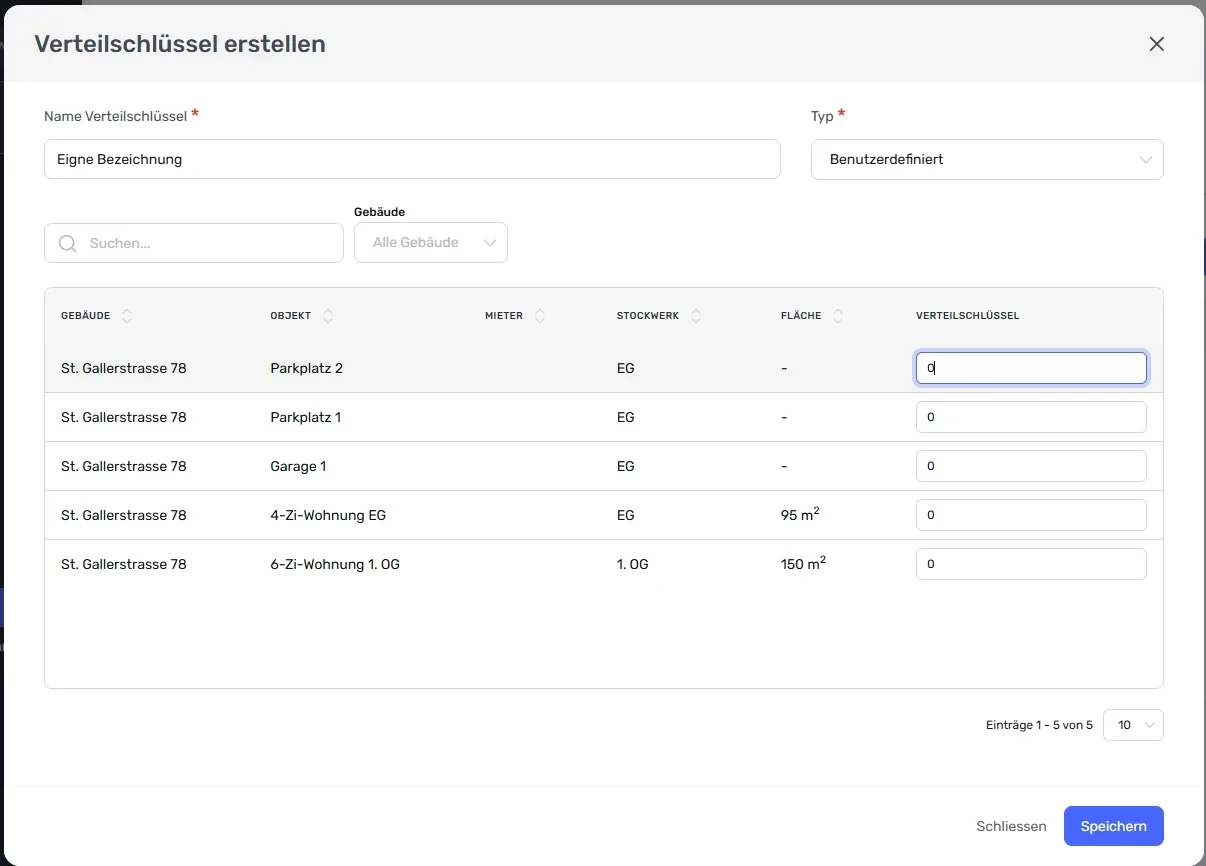This screenshot has height=866, width=1206.
Task: Sort table by Fläche column arrows
Action: pyautogui.click(x=838, y=316)
